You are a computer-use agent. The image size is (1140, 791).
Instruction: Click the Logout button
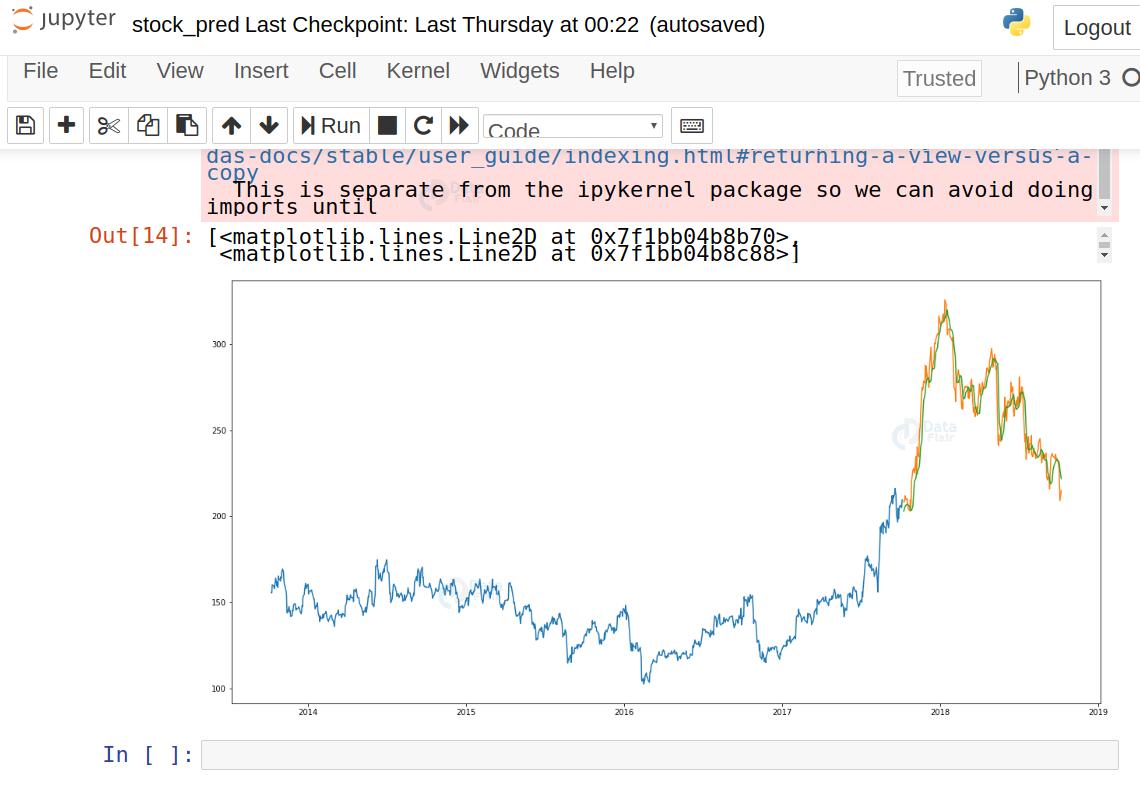tap(1096, 28)
